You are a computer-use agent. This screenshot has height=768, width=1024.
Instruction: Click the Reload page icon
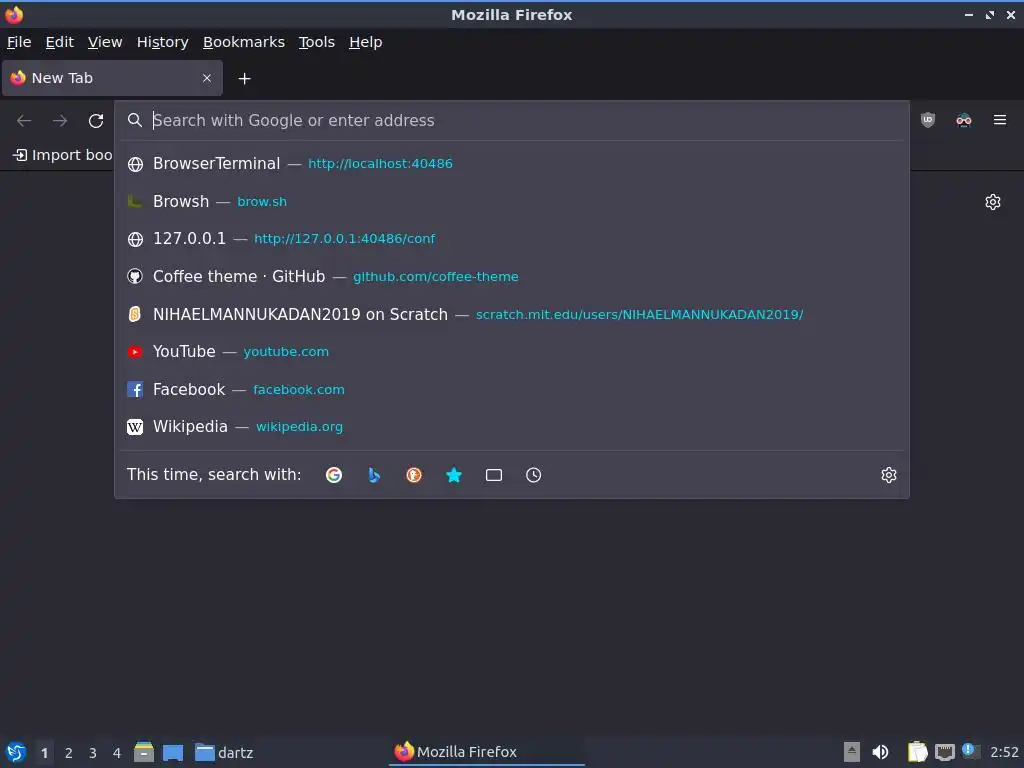pos(96,121)
